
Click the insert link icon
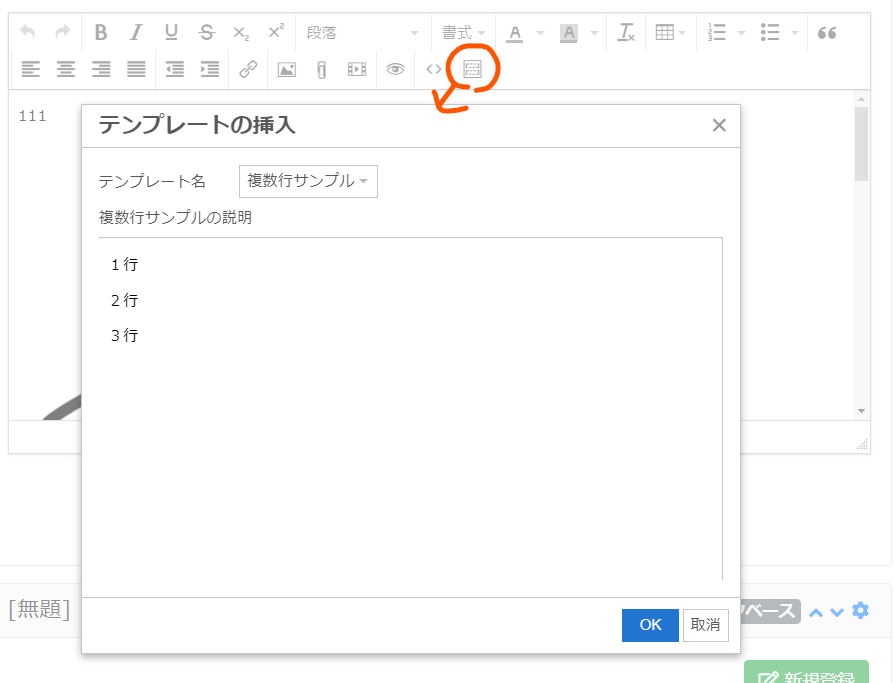[248, 69]
